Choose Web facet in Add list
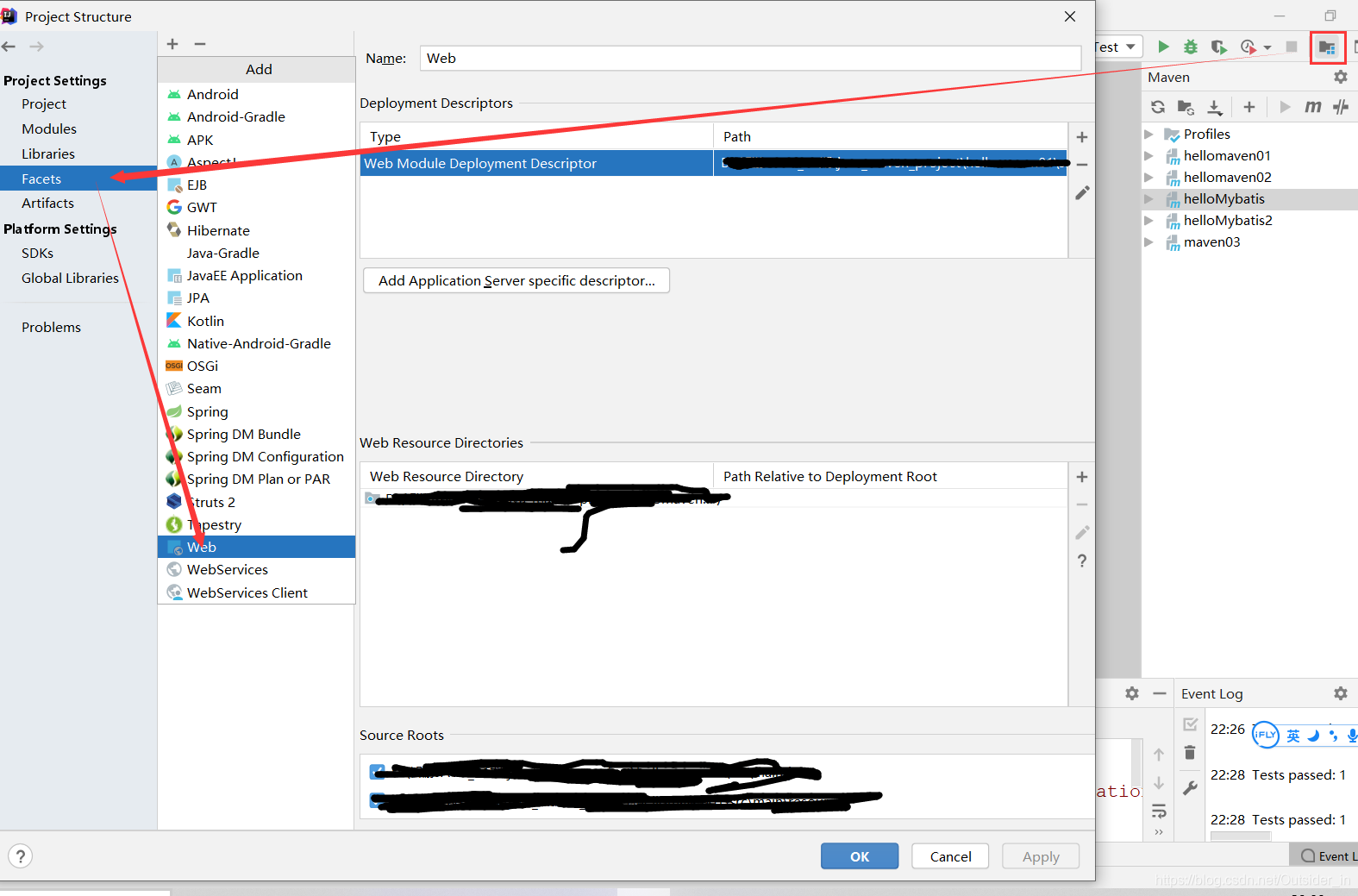Screen dimensions: 1358x896 (x=256, y=547)
